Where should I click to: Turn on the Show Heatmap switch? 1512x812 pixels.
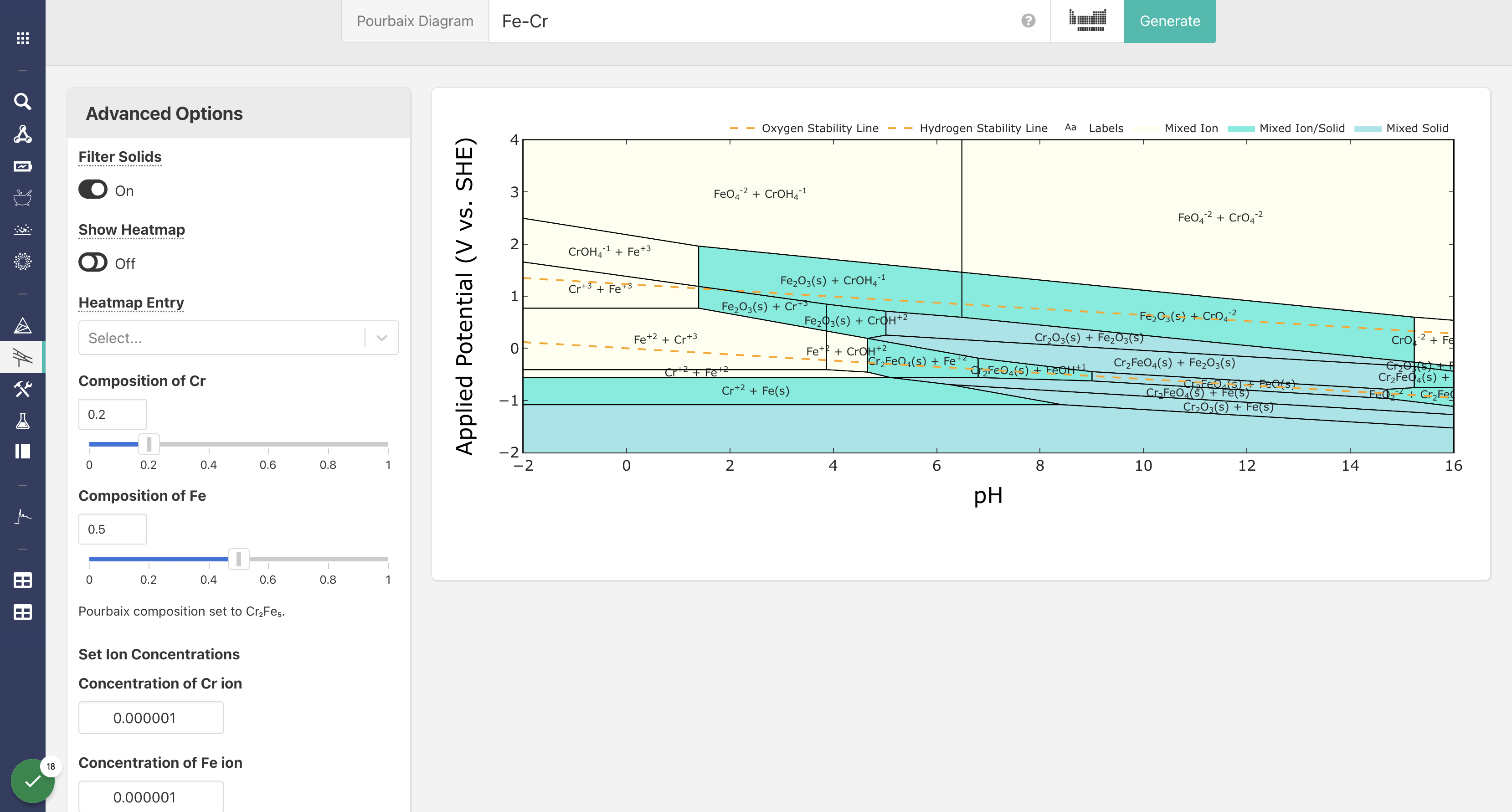point(93,262)
